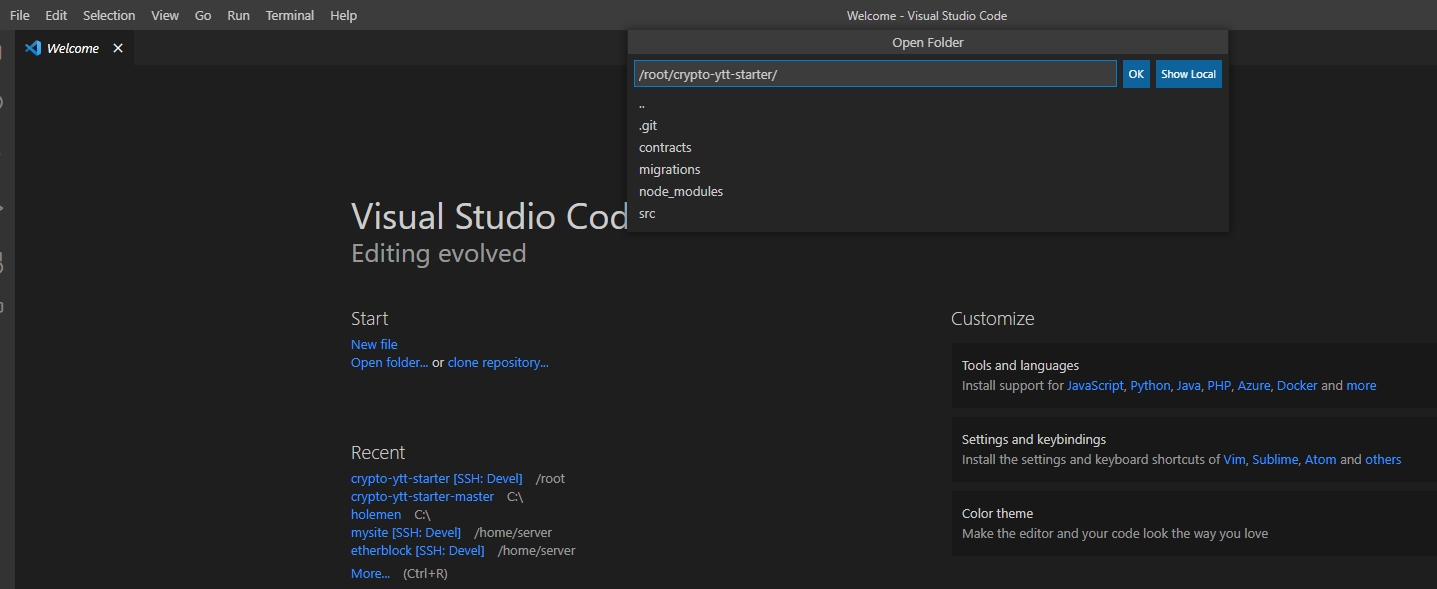The image size is (1437, 589).
Task: Install PHP language support link
Action: (x=1219, y=385)
